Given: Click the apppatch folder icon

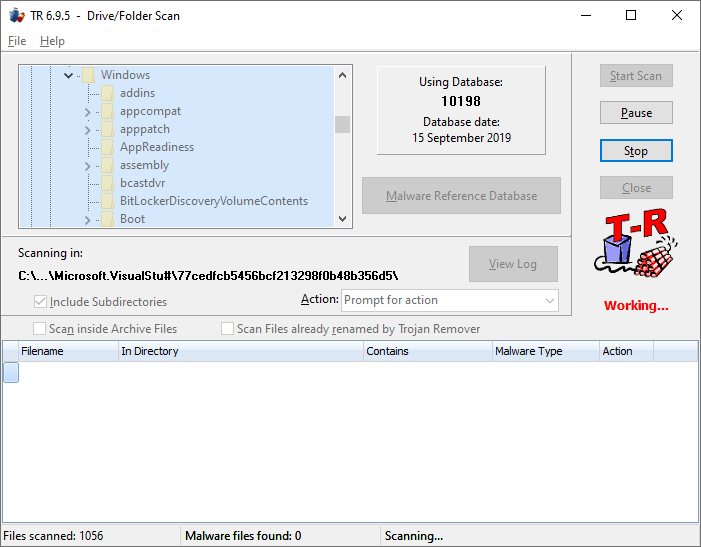Looking at the screenshot, I should point(107,129).
